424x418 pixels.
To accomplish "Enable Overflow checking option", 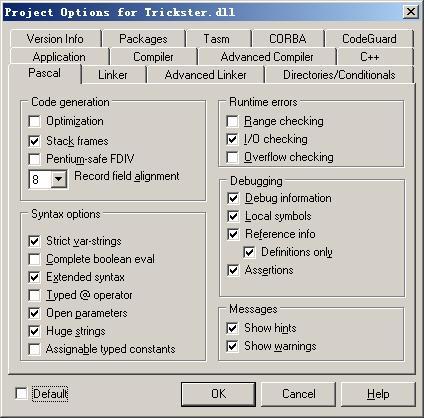I will pyautogui.click(x=232, y=157).
